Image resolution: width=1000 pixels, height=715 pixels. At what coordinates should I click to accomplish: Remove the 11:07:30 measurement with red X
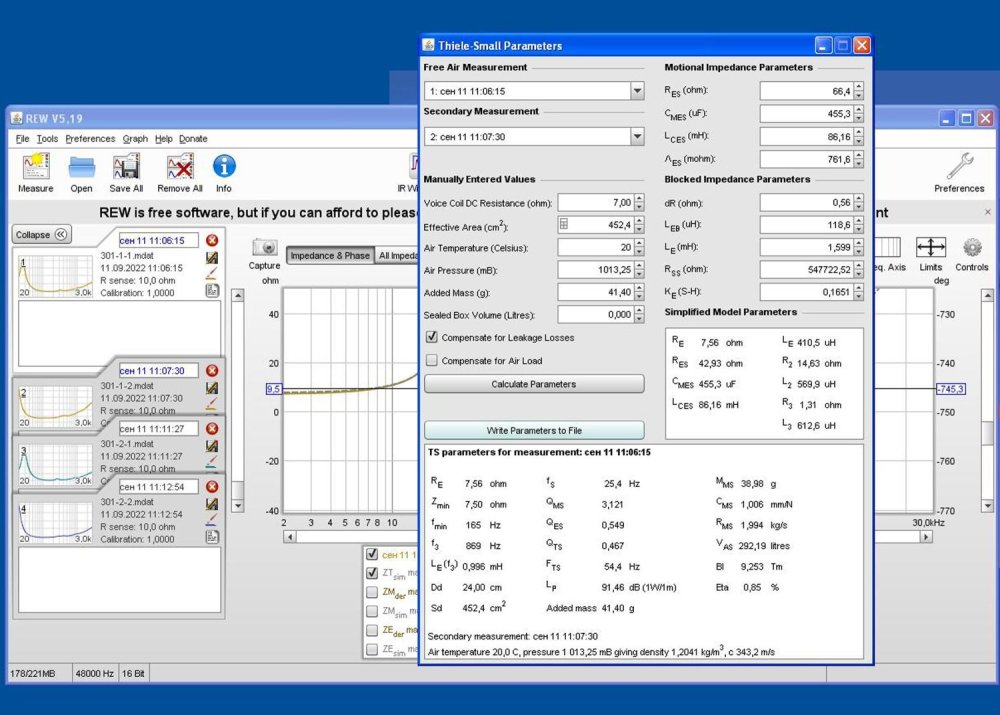(x=212, y=371)
